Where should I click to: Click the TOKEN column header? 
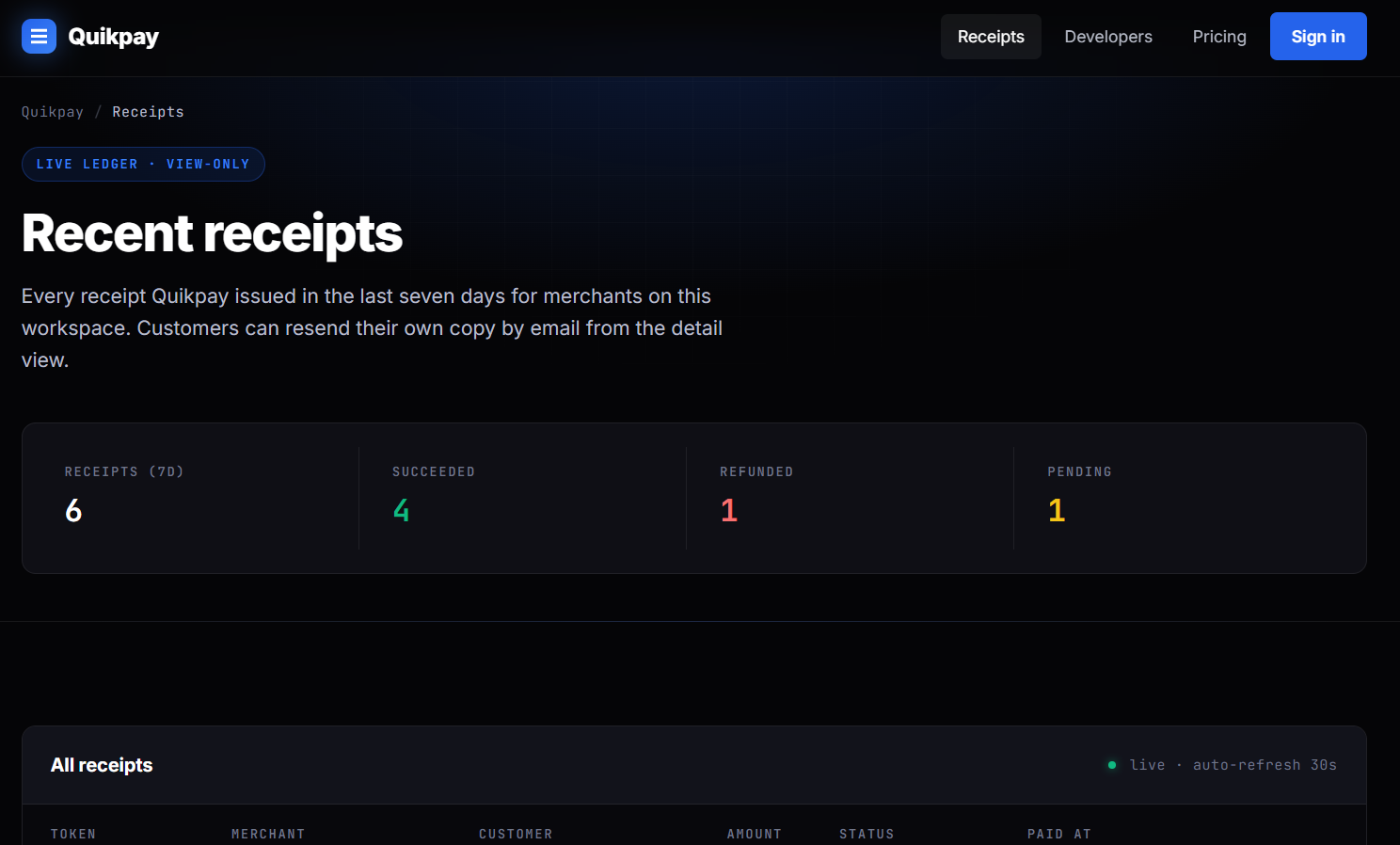tap(73, 835)
